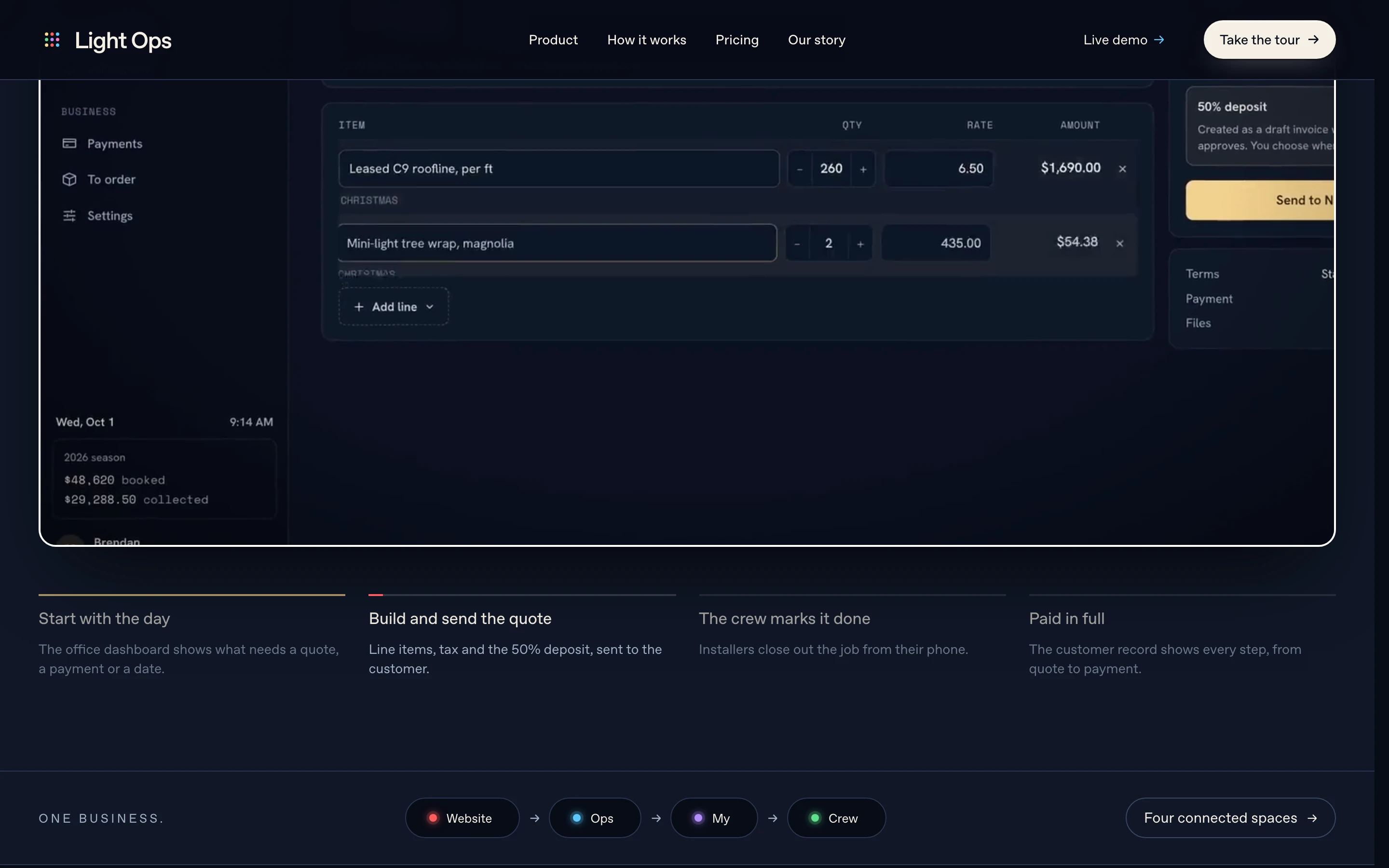Select the Crew pill
Screen dimensions: 1389x868
tap(836, 817)
